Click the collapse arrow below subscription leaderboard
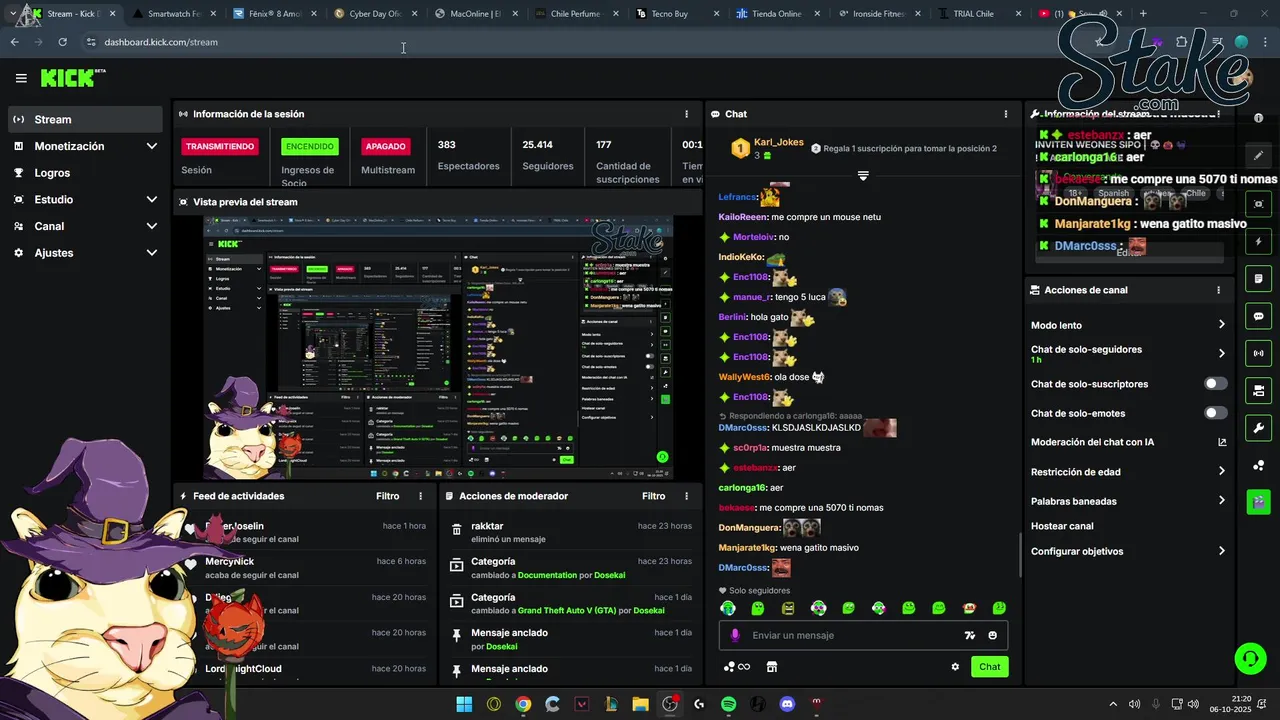Viewport: 1280px width, 720px height. click(x=863, y=175)
